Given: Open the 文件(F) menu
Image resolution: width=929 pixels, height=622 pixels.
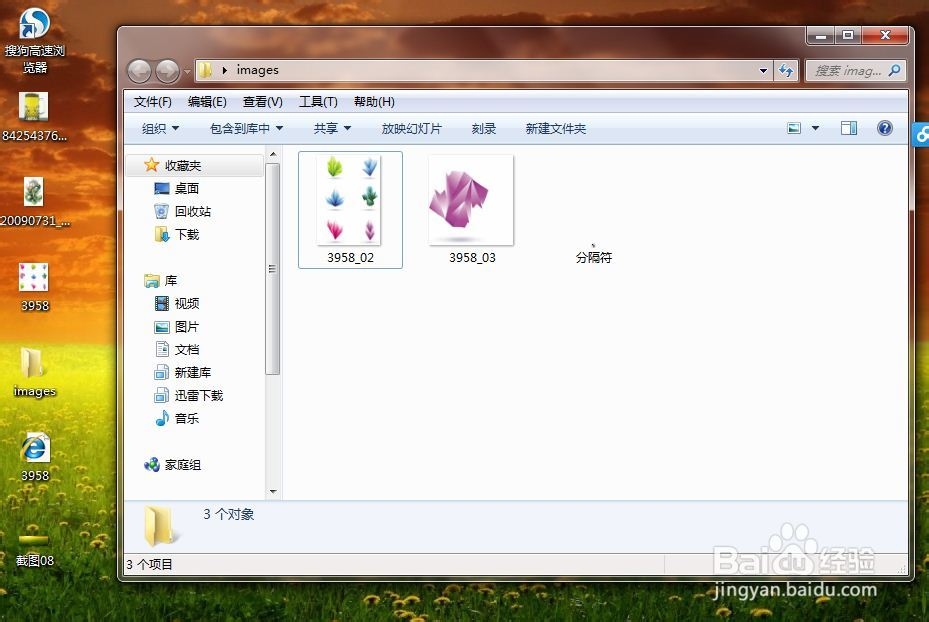Looking at the screenshot, I should click(x=152, y=101).
